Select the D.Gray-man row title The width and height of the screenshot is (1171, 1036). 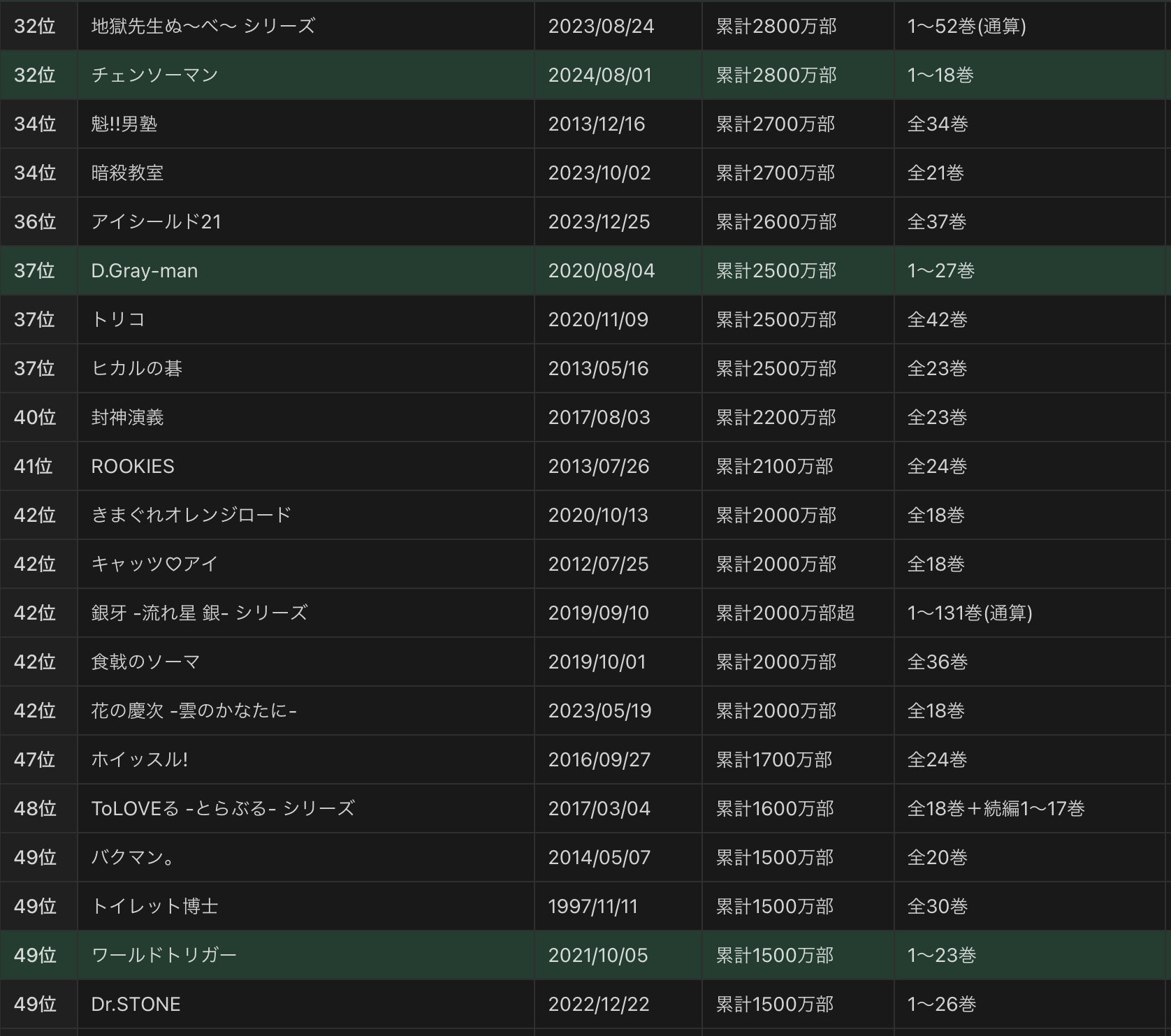[x=144, y=270]
